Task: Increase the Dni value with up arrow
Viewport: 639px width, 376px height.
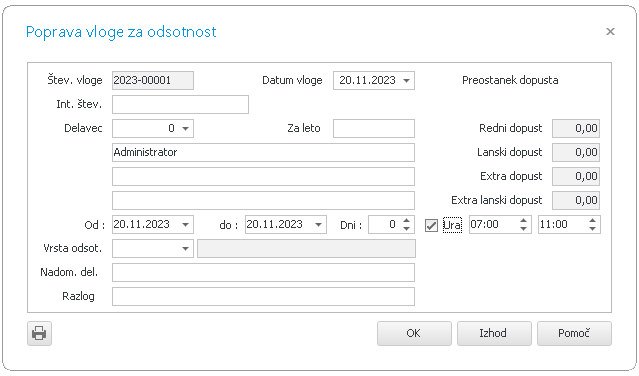Action: point(406,220)
